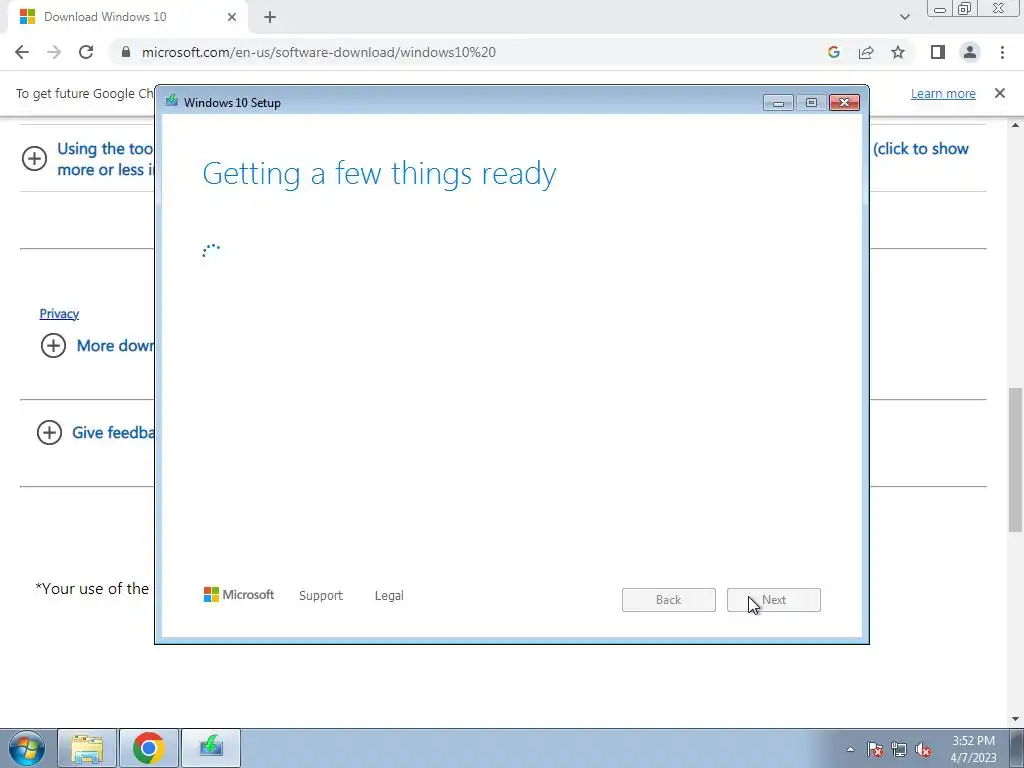Open Windows Explorer from the taskbar
This screenshot has width=1024, height=768.
[87, 748]
